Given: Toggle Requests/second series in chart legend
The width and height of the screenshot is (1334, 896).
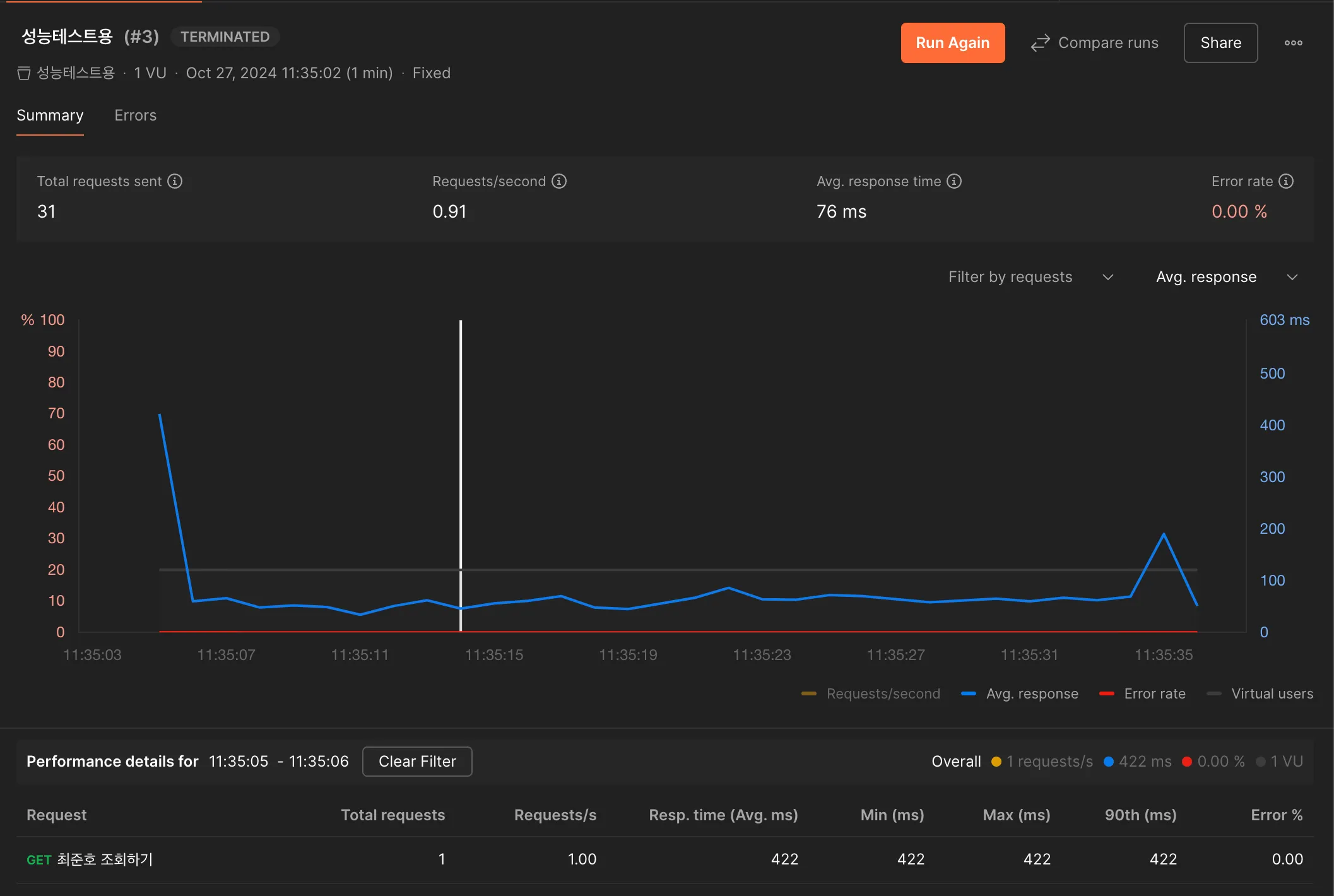Looking at the screenshot, I should coord(882,693).
